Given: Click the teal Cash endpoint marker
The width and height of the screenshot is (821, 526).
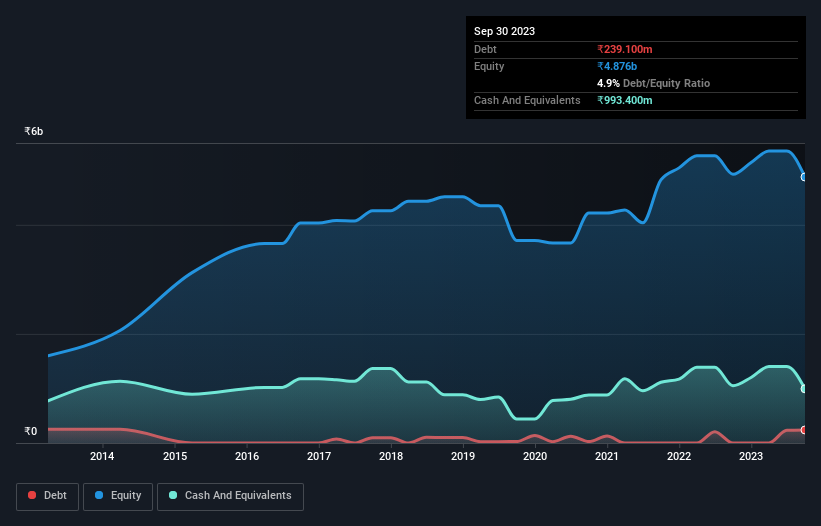Looking at the screenshot, I should [x=804, y=389].
